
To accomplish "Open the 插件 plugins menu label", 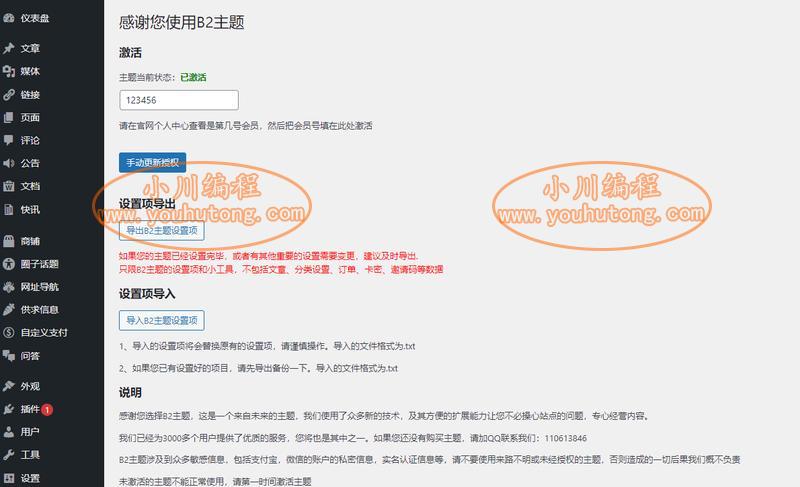I will pyautogui.click(x=30, y=409).
